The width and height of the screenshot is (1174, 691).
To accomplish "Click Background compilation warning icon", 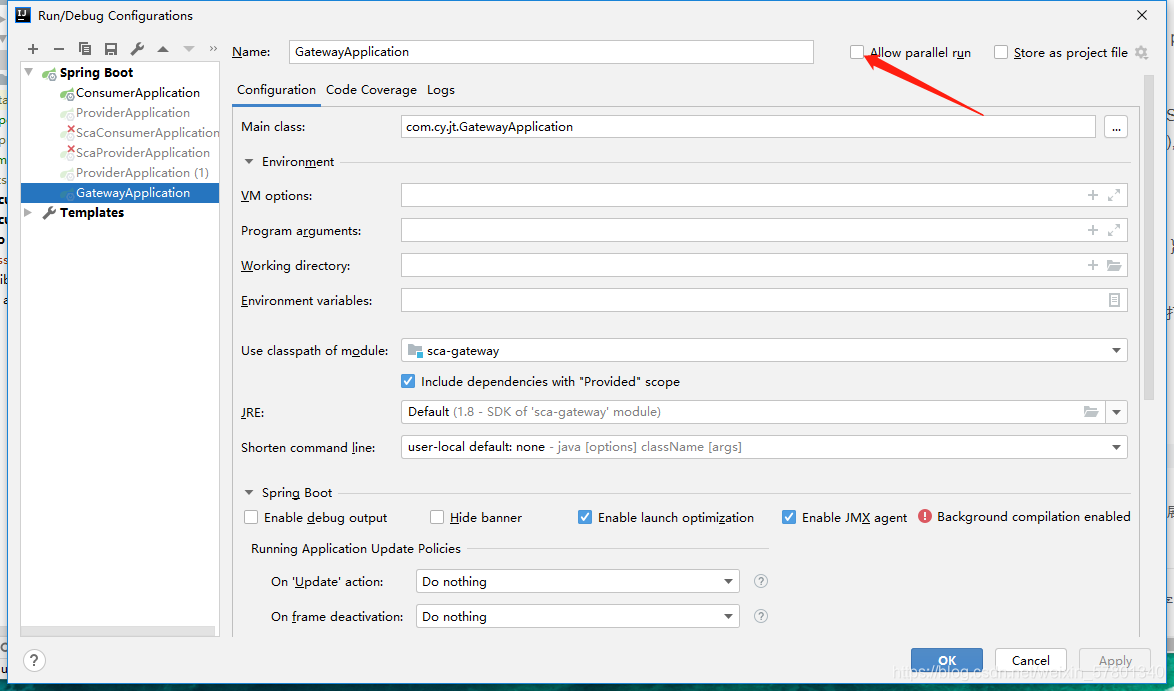I will point(925,517).
